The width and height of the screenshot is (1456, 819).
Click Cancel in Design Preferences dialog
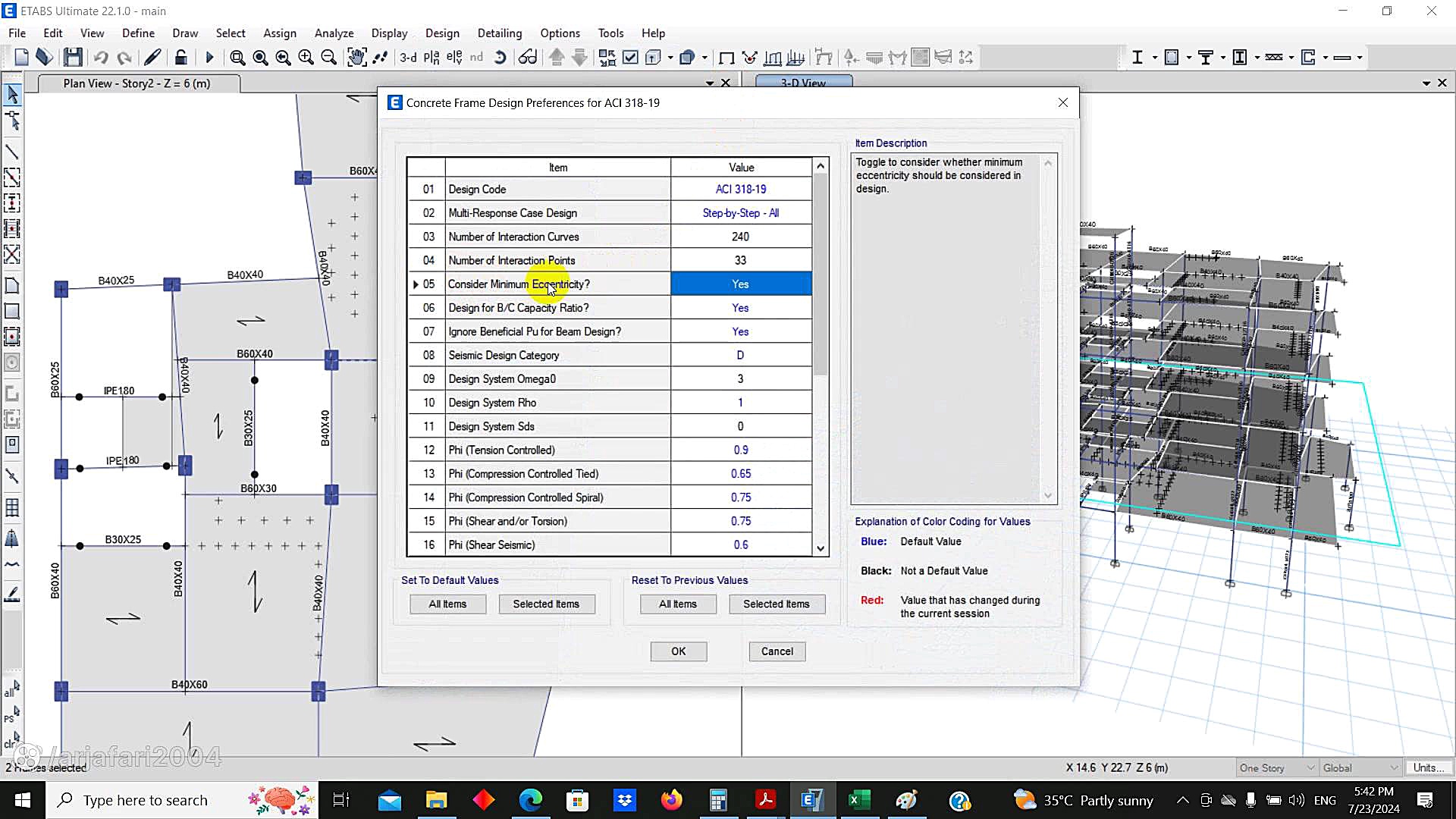pos(777,651)
